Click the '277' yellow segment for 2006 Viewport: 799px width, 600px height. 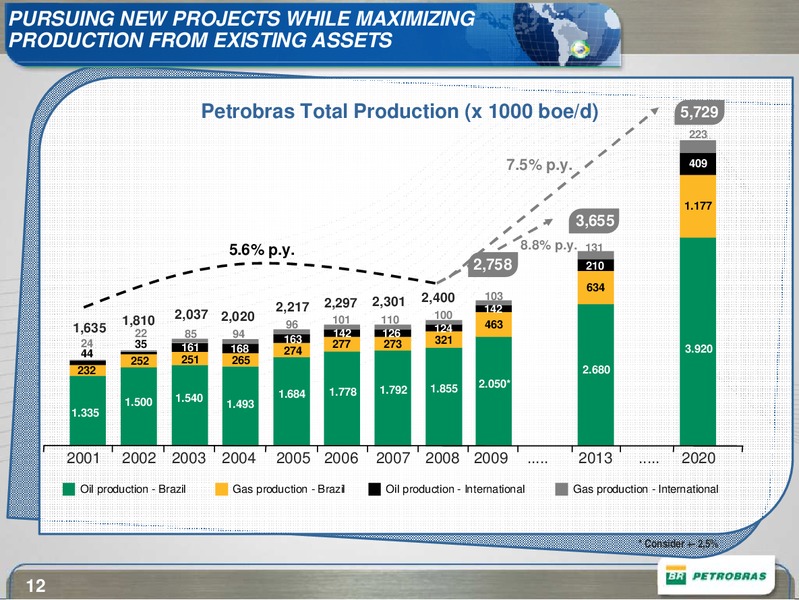pos(341,345)
